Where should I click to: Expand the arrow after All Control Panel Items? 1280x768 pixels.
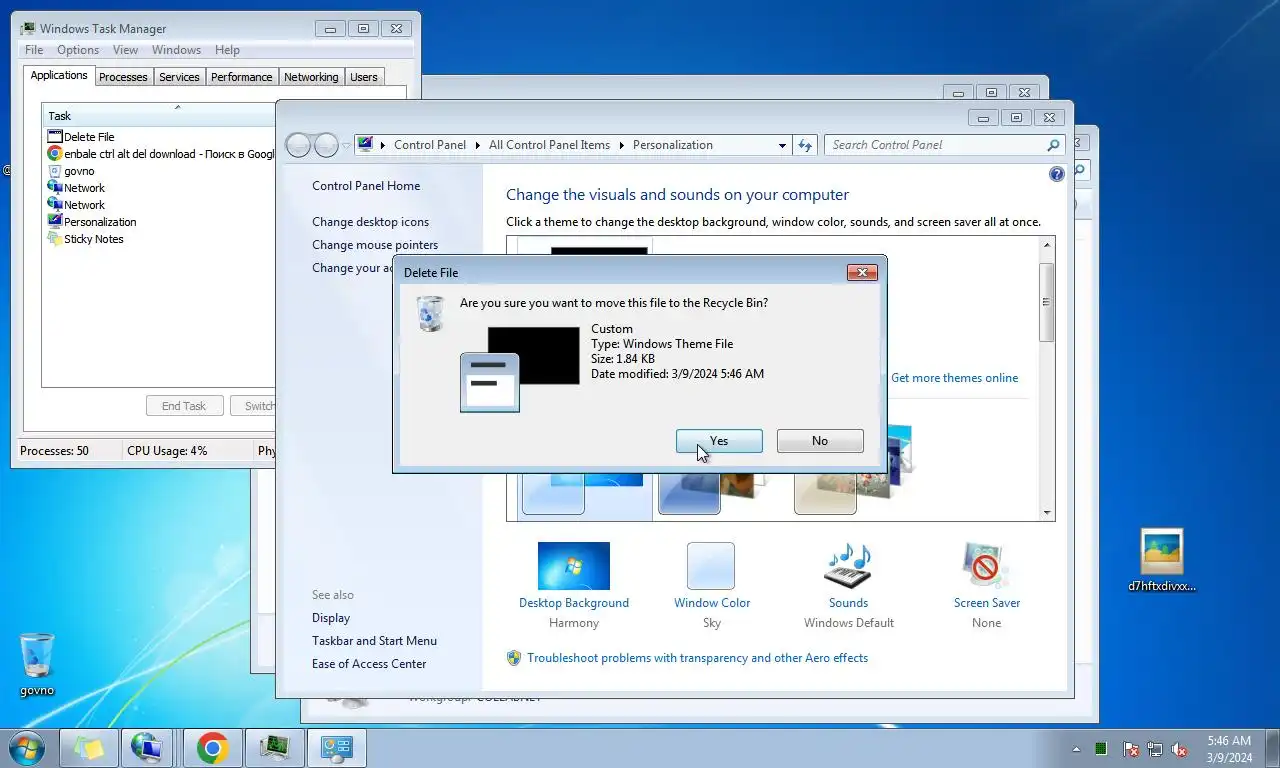click(621, 145)
